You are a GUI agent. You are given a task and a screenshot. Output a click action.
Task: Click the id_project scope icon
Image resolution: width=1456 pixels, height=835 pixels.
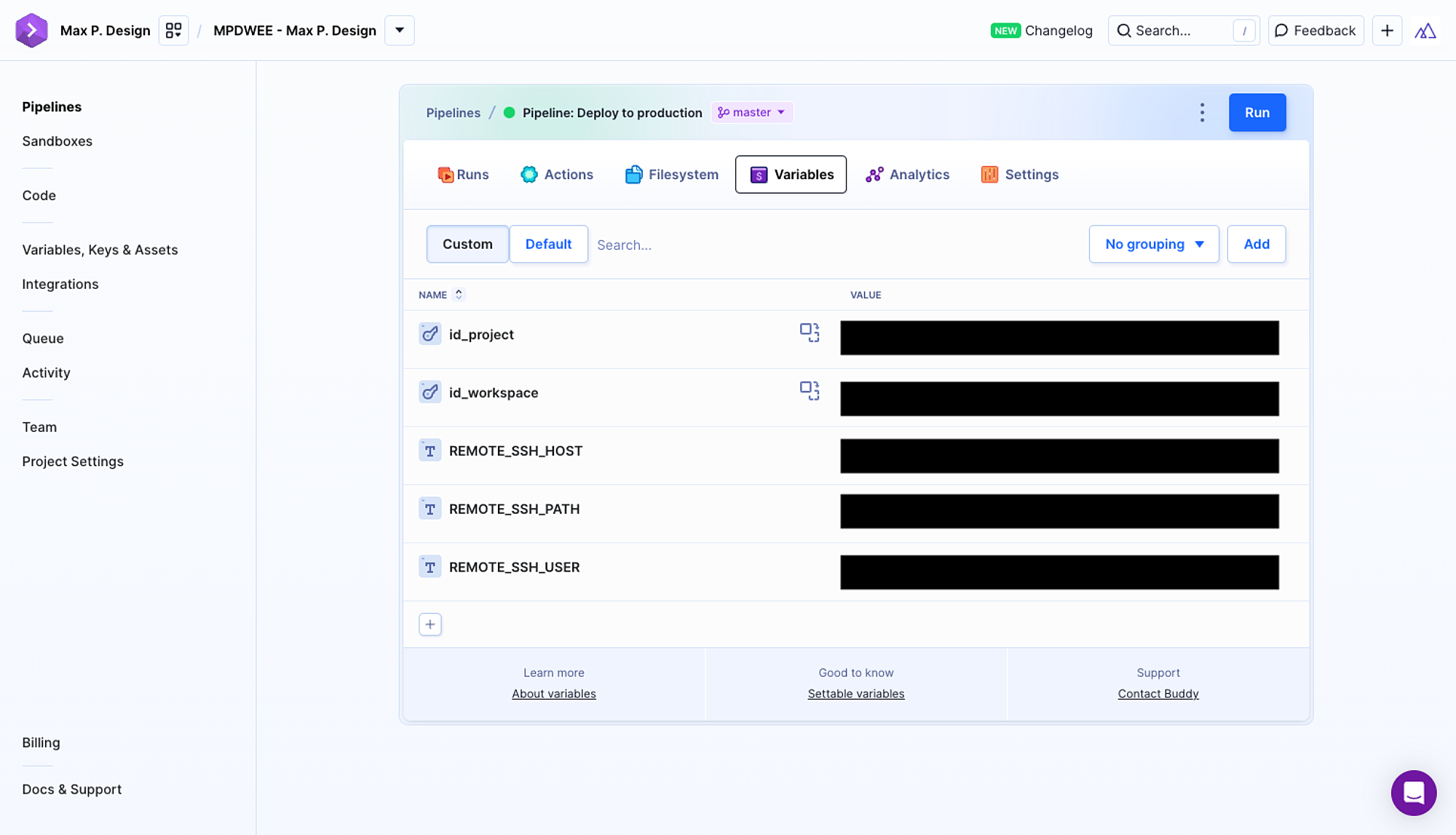point(810,333)
